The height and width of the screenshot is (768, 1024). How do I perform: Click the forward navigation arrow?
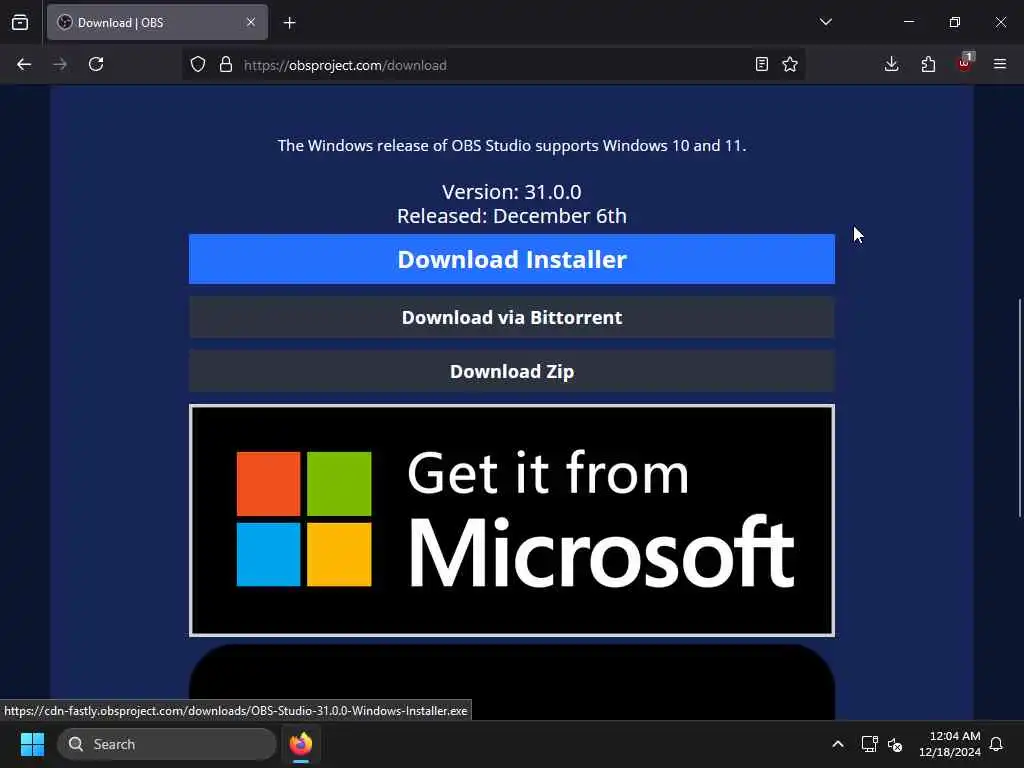point(60,64)
